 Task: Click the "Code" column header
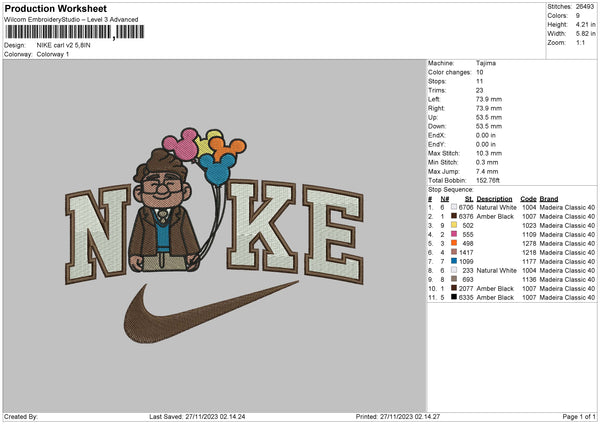point(528,199)
